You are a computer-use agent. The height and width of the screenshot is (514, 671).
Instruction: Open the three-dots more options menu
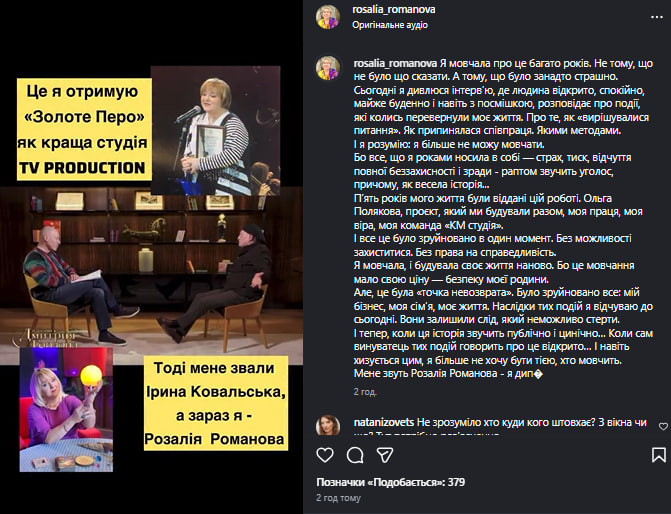click(656, 17)
